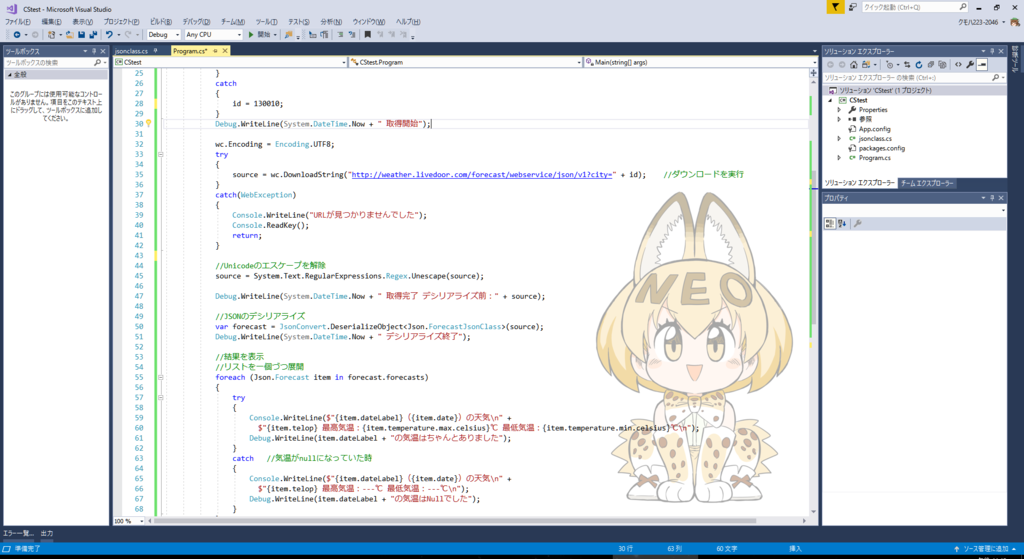Close the Toolbox panel
The image size is (1024, 559).
click(x=103, y=51)
